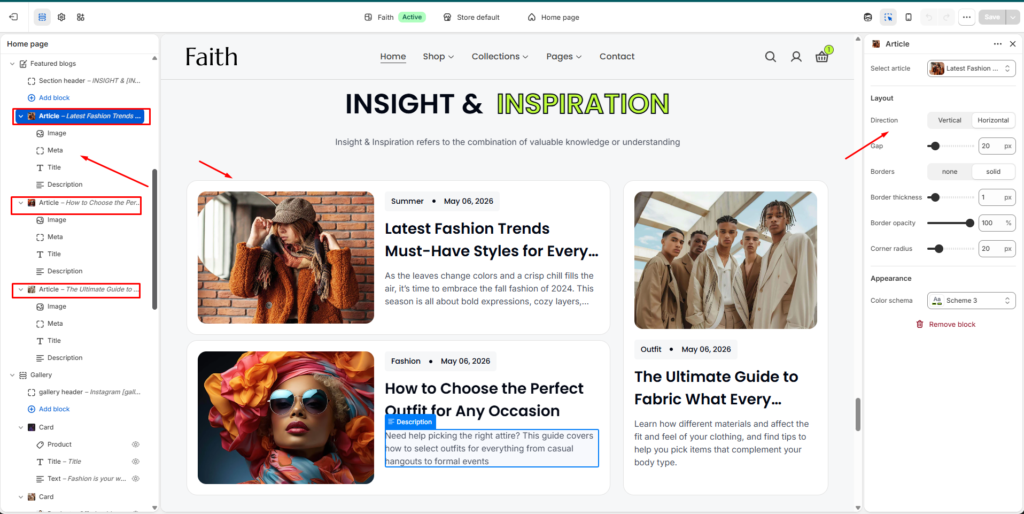Open the Save button dropdown arrow
Image resolution: width=1024 pixels, height=514 pixels.
coord(1013,17)
